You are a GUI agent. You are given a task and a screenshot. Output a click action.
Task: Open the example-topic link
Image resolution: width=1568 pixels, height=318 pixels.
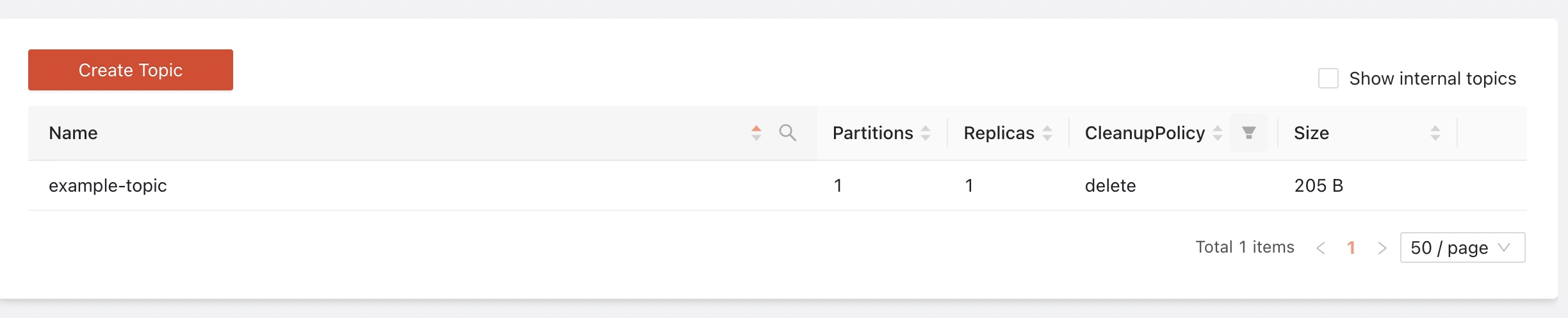pyautogui.click(x=108, y=186)
